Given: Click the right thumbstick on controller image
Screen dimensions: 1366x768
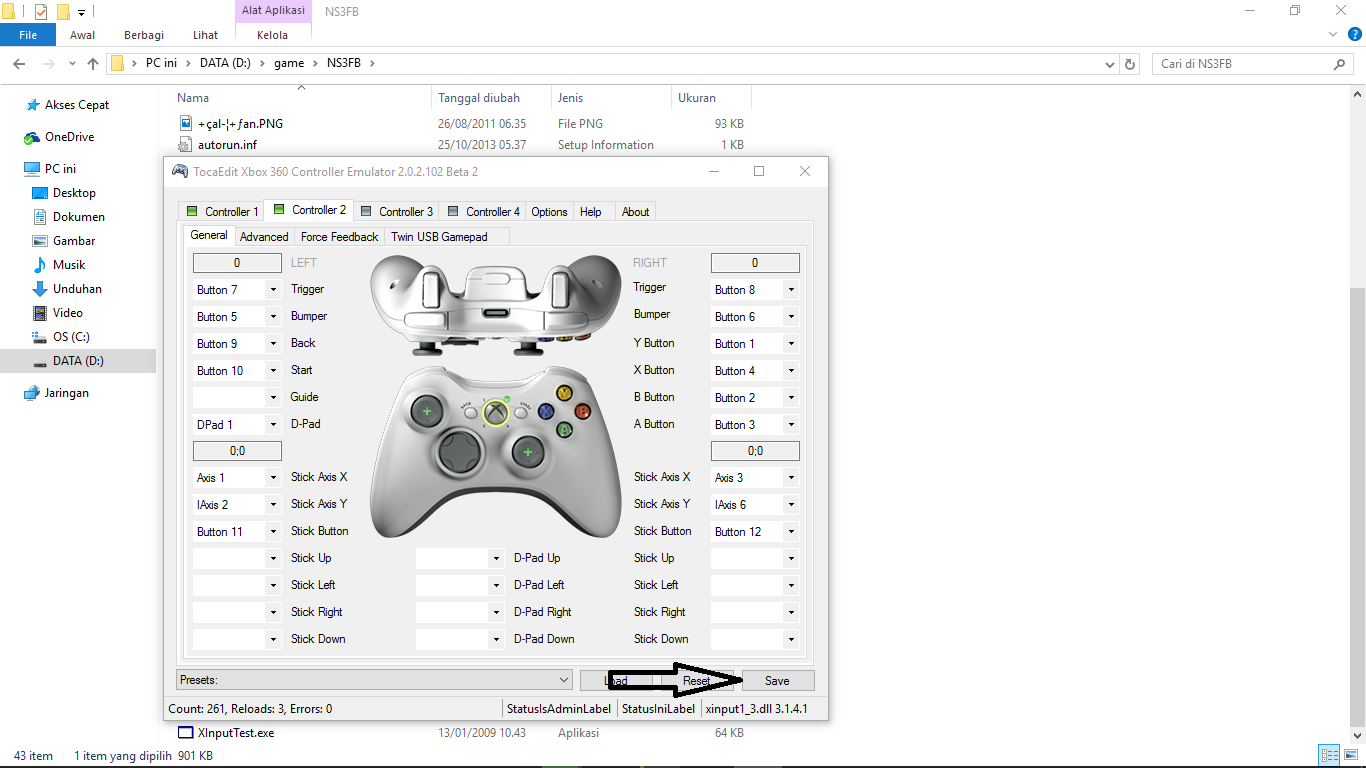Looking at the screenshot, I should pyautogui.click(x=528, y=453).
